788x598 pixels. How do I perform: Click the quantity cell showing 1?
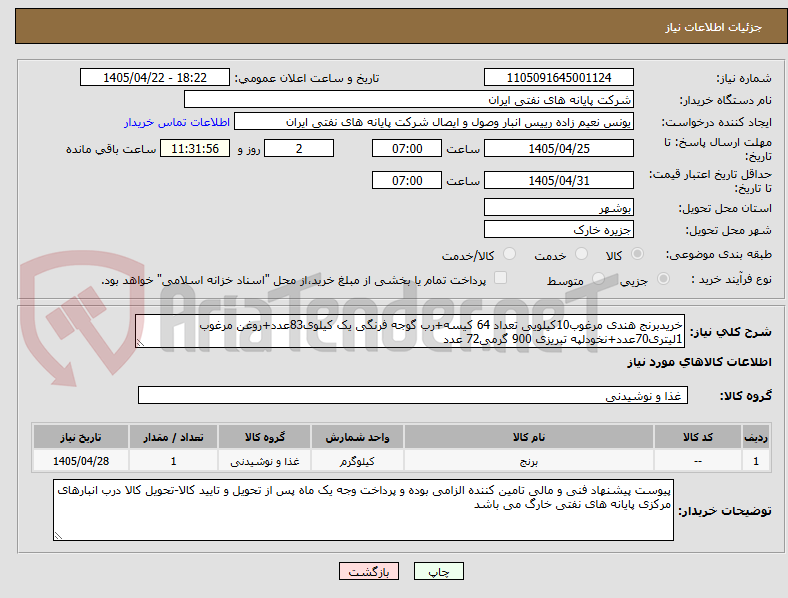173,461
